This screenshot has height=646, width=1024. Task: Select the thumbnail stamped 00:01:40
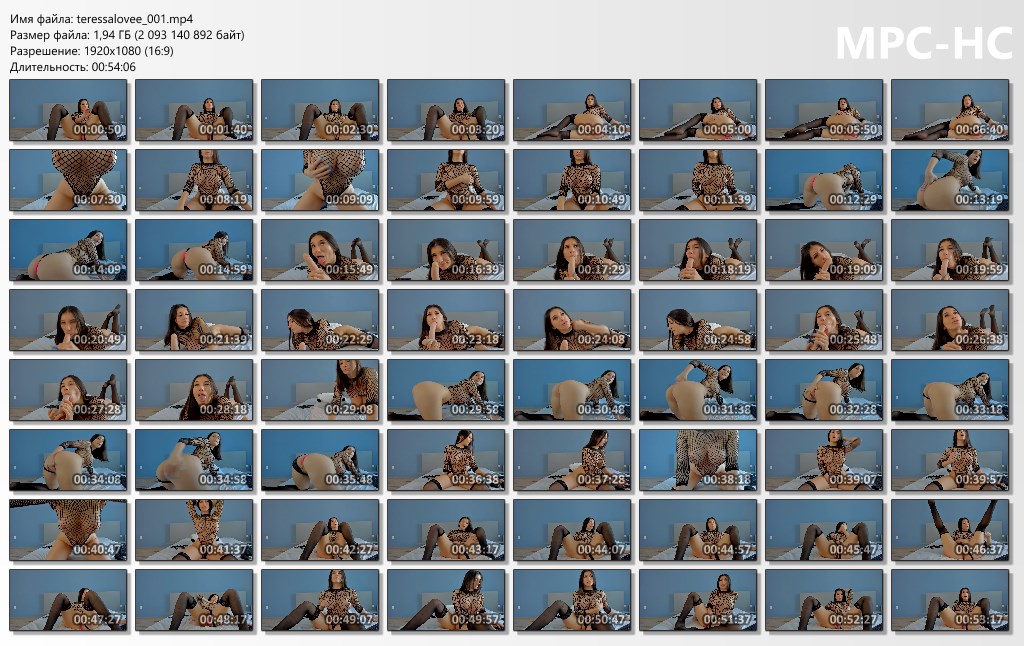point(194,110)
